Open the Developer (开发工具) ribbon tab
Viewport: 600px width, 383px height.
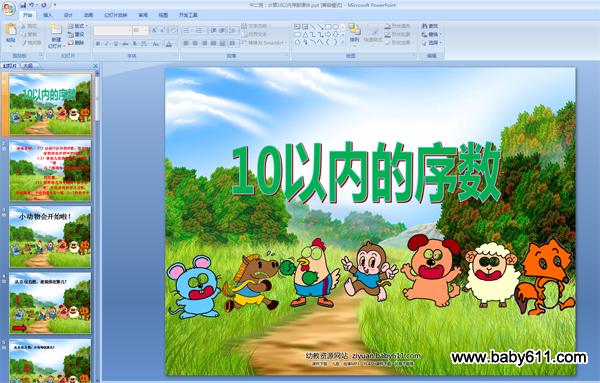(x=188, y=15)
